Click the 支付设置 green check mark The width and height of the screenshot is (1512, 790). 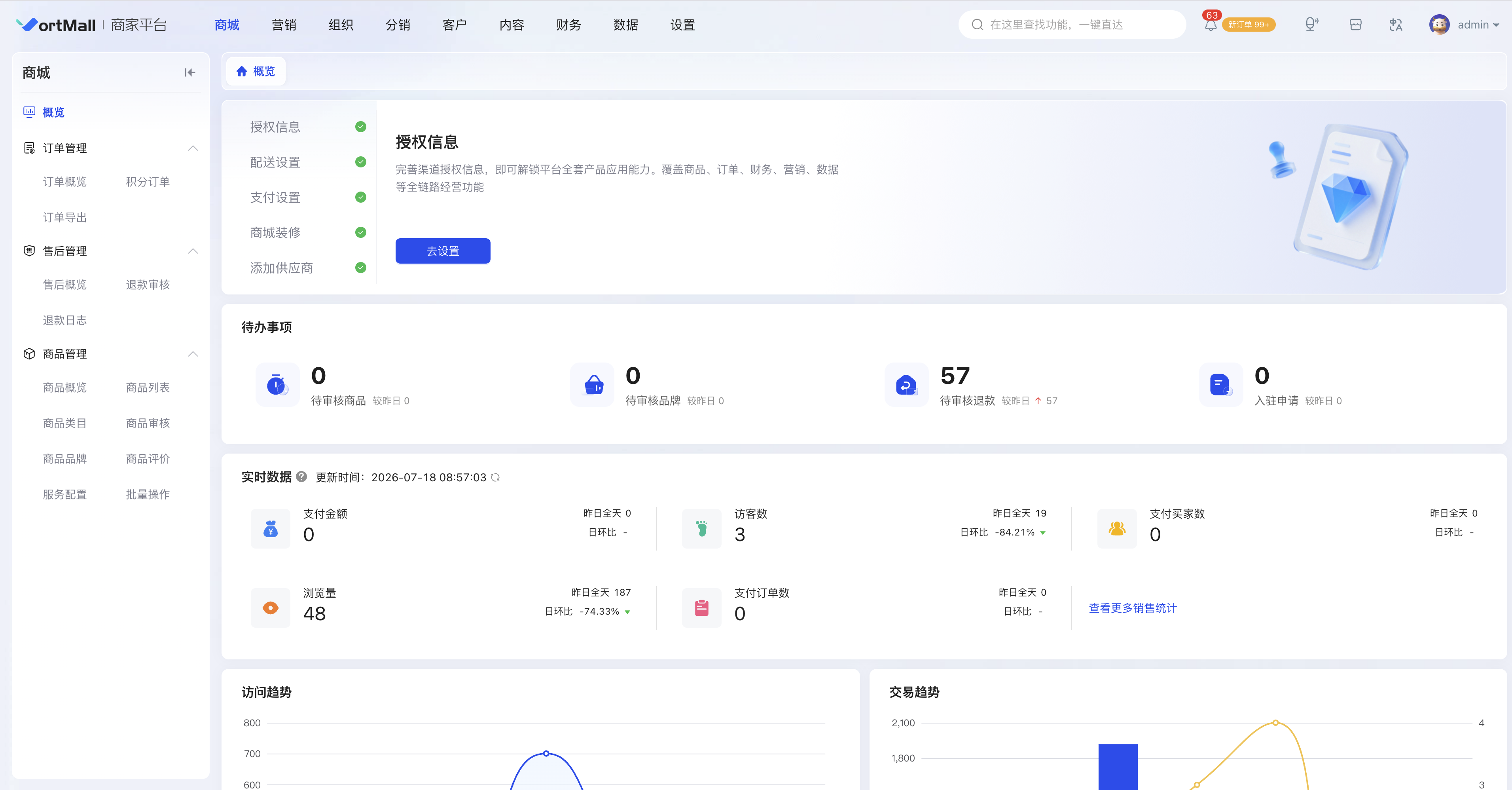coord(361,197)
